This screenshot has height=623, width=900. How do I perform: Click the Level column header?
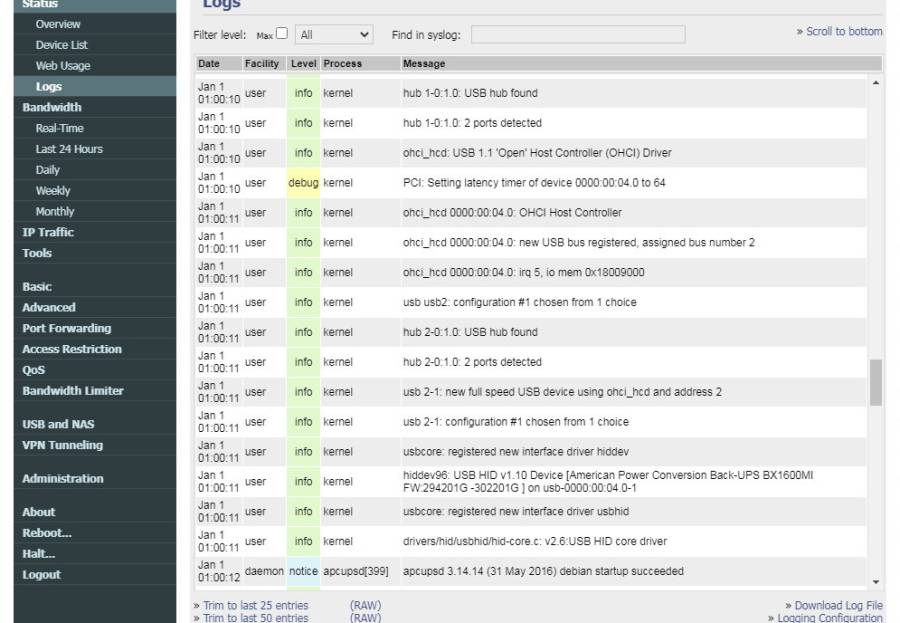[x=304, y=64]
